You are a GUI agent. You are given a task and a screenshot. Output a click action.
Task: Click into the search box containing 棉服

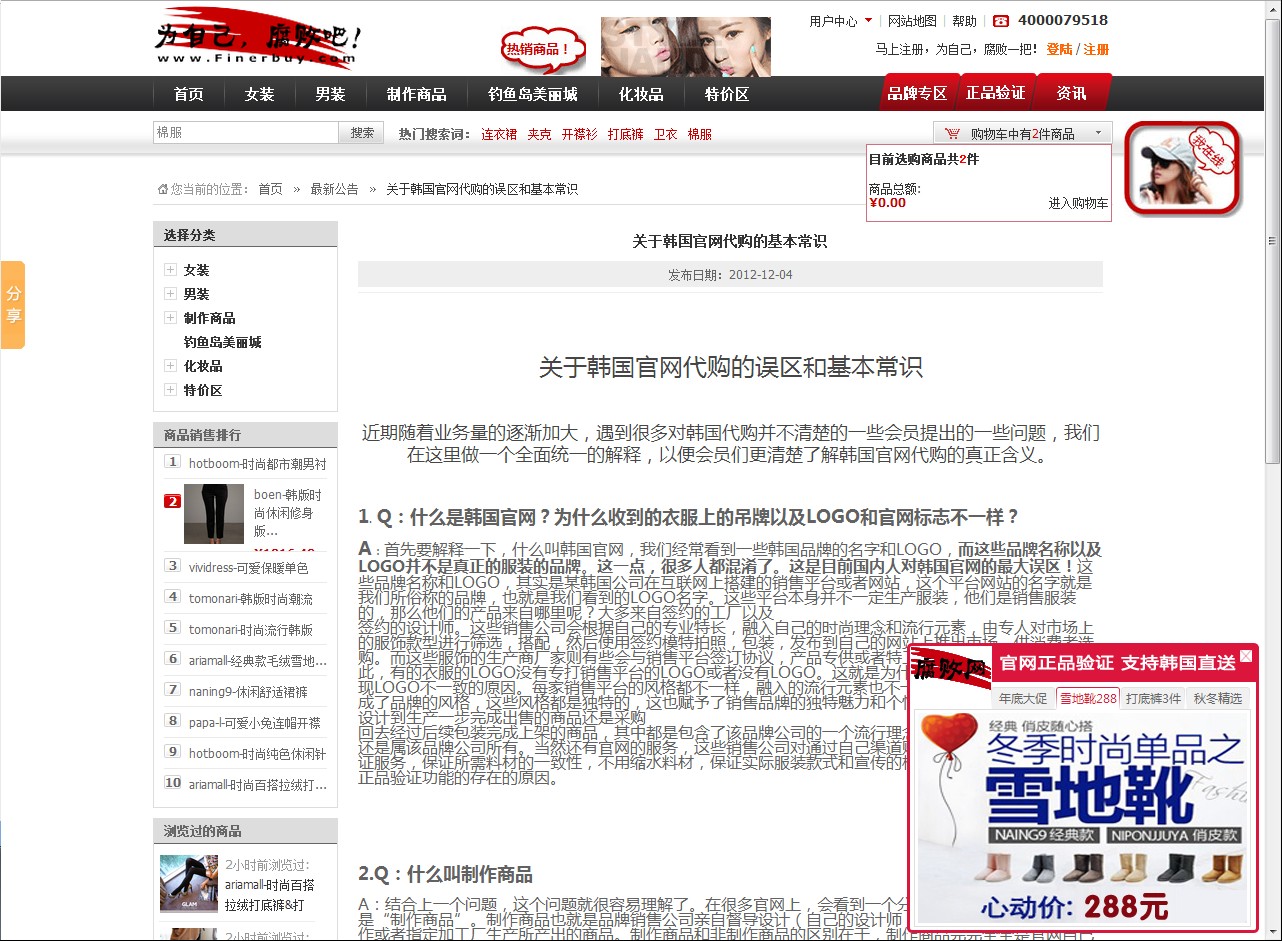tap(246, 132)
